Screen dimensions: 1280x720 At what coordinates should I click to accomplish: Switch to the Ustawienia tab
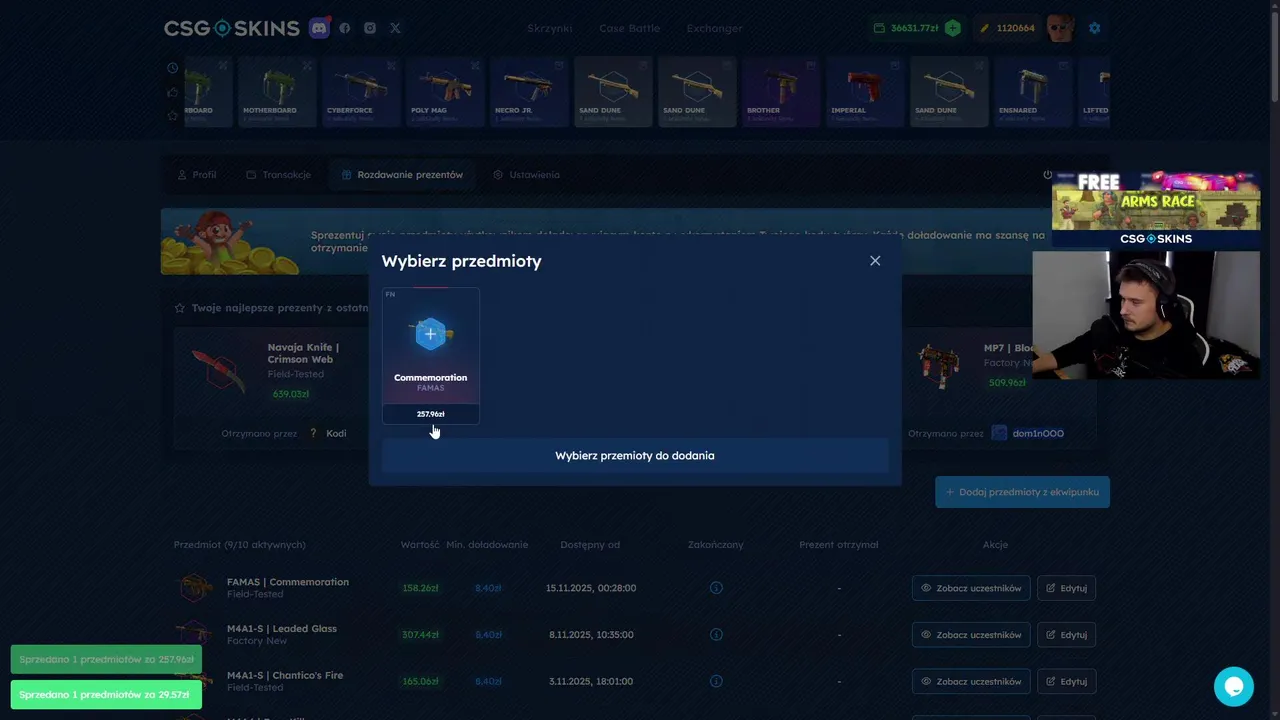click(x=527, y=175)
